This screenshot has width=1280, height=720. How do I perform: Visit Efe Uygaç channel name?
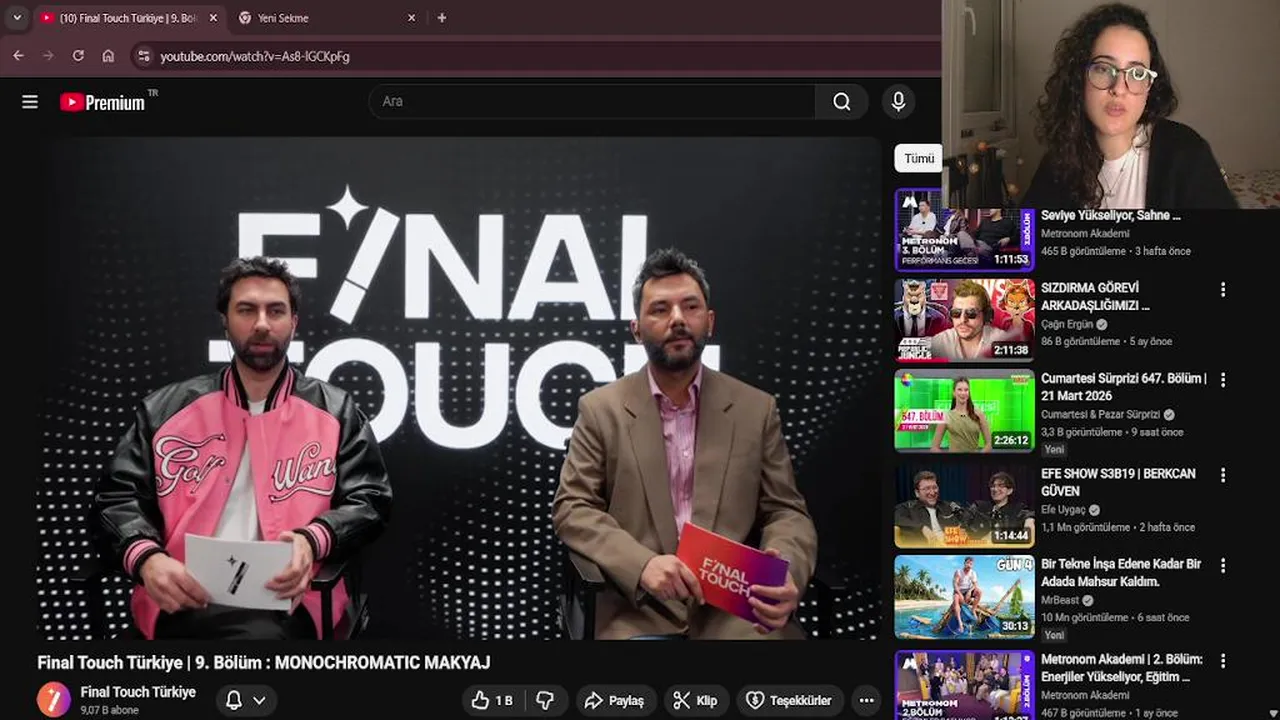1063,509
